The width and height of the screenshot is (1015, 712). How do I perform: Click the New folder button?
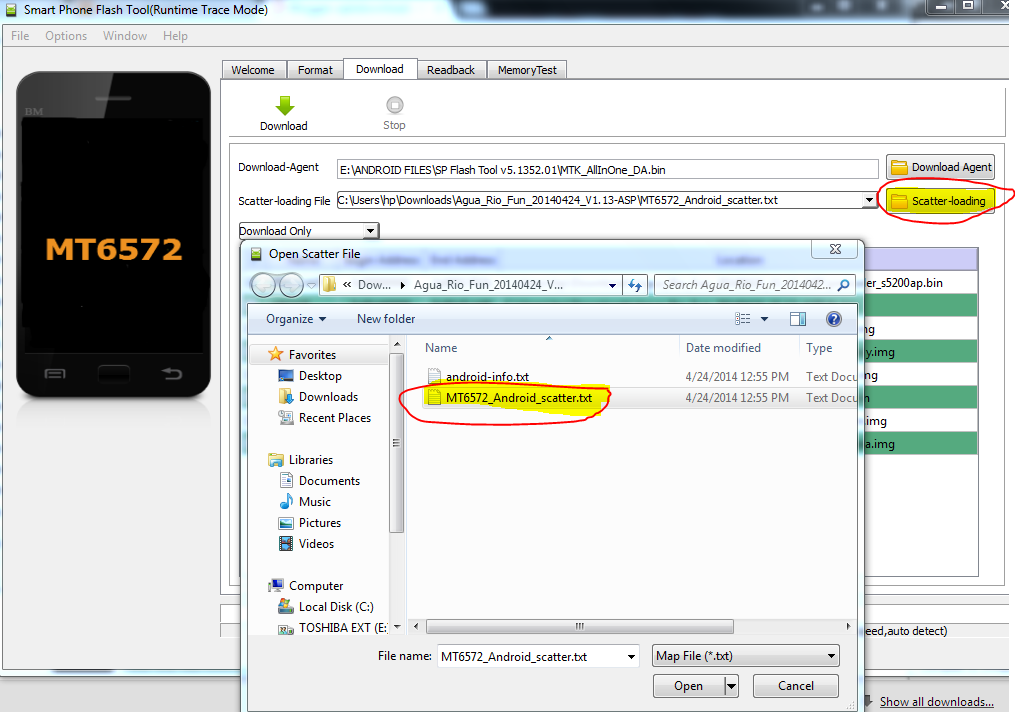pos(386,318)
